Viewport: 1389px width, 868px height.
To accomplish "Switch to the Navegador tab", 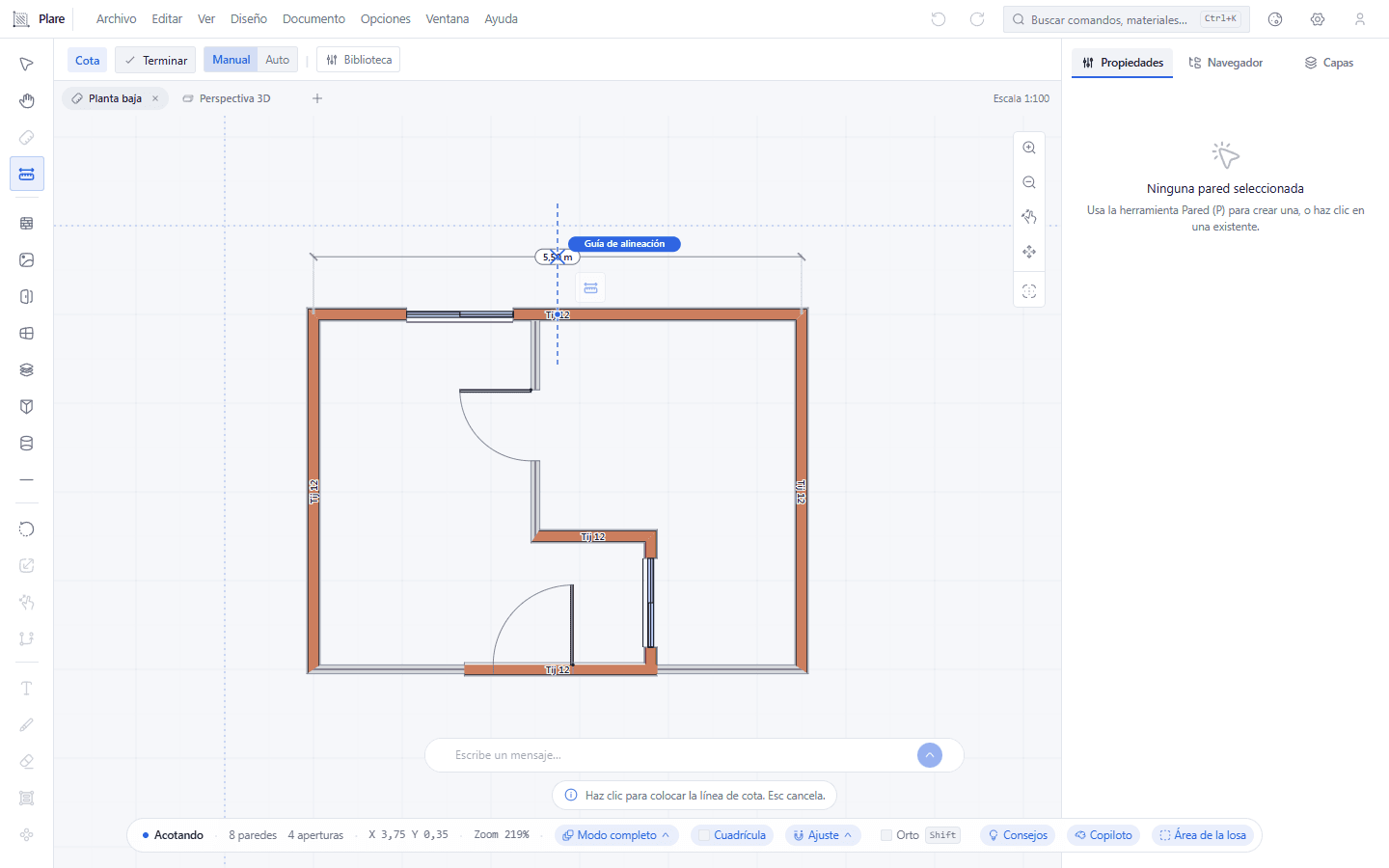I will pos(1226,63).
